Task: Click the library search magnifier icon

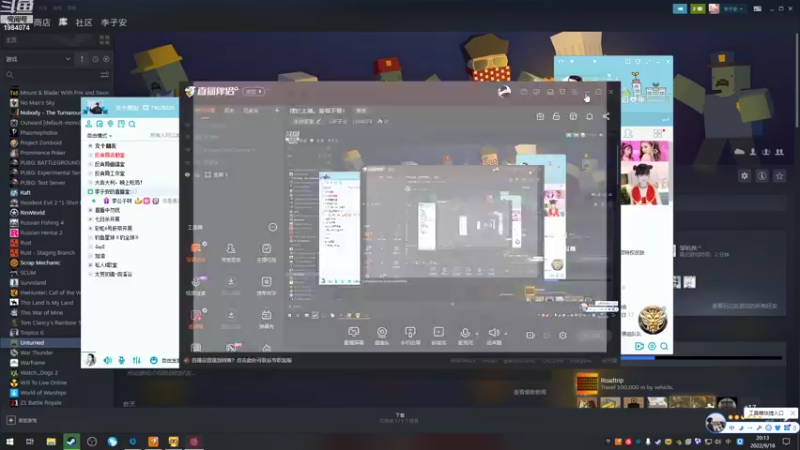Action: [x=10, y=75]
